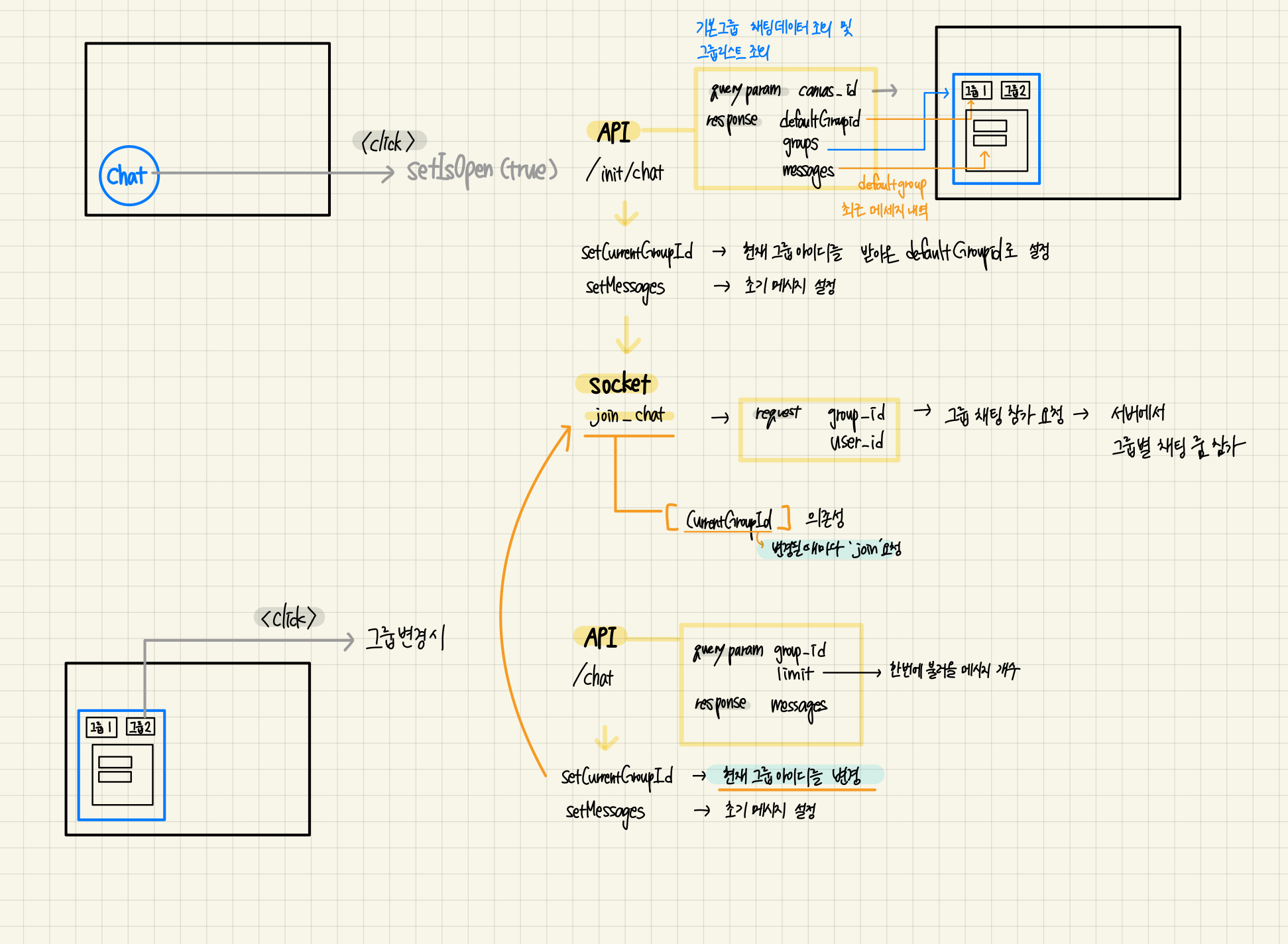This screenshot has height=944, width=1288.
Task: Select 그룹1 tab in the bottom-left mockup
Action: pyautogui.click(x=101, y=727)
